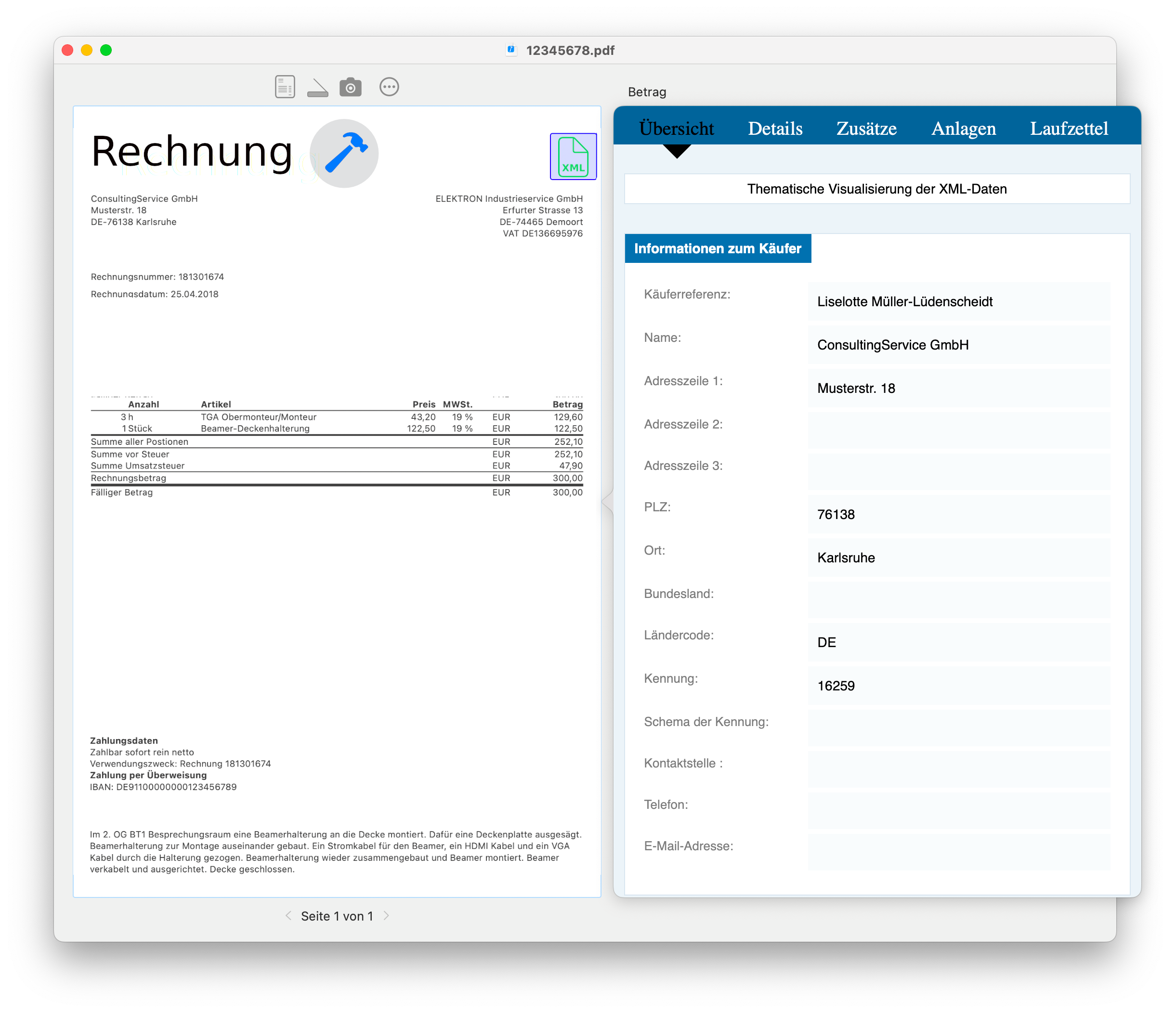This screenshot has width=1176, height=1013.
Task: Click the empty E-Mail-Adresse field
Action: tap(959, 852)
